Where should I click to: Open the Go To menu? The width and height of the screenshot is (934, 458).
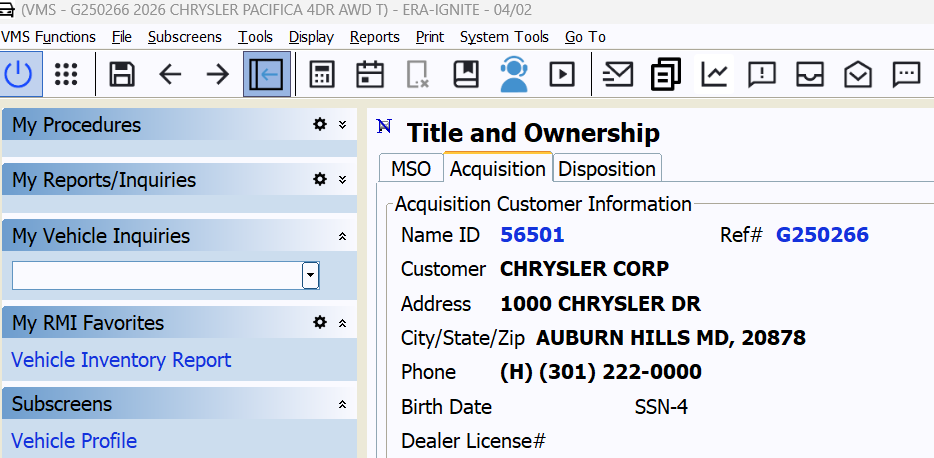pos(586,37)
